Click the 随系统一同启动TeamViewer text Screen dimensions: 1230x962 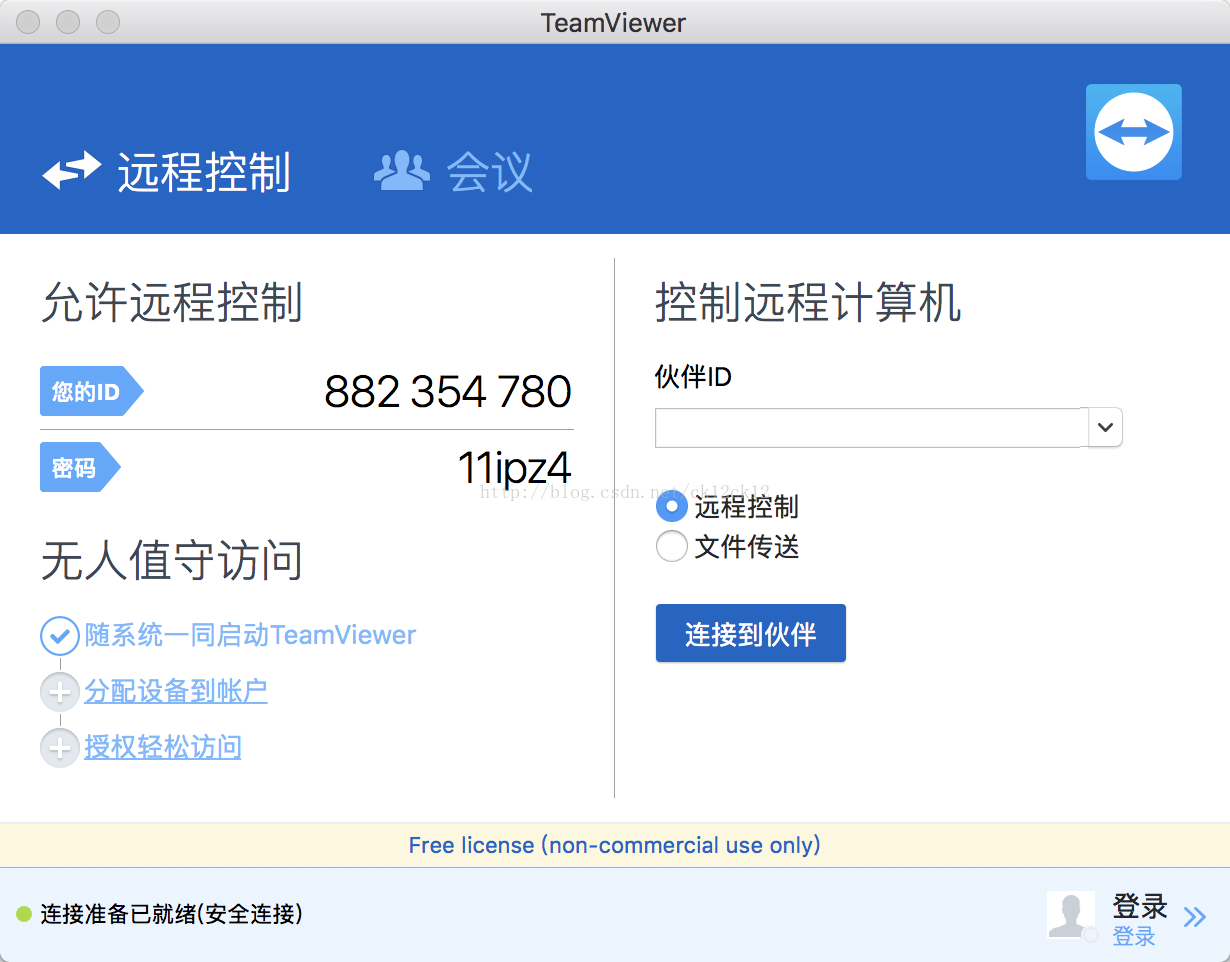[250, 635]
